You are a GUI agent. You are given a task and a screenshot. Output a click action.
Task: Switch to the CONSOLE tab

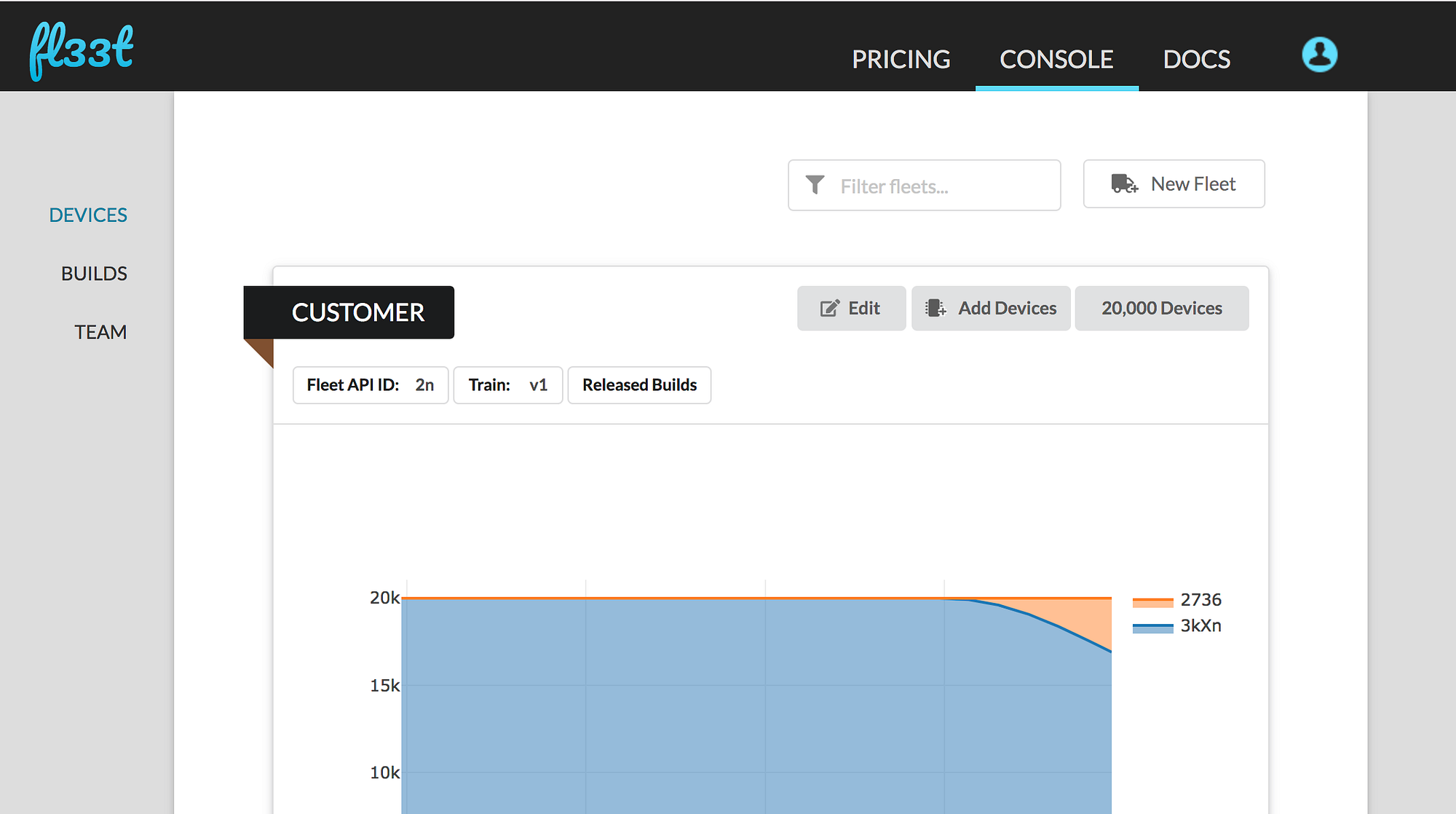click(x=1056, y=59)
